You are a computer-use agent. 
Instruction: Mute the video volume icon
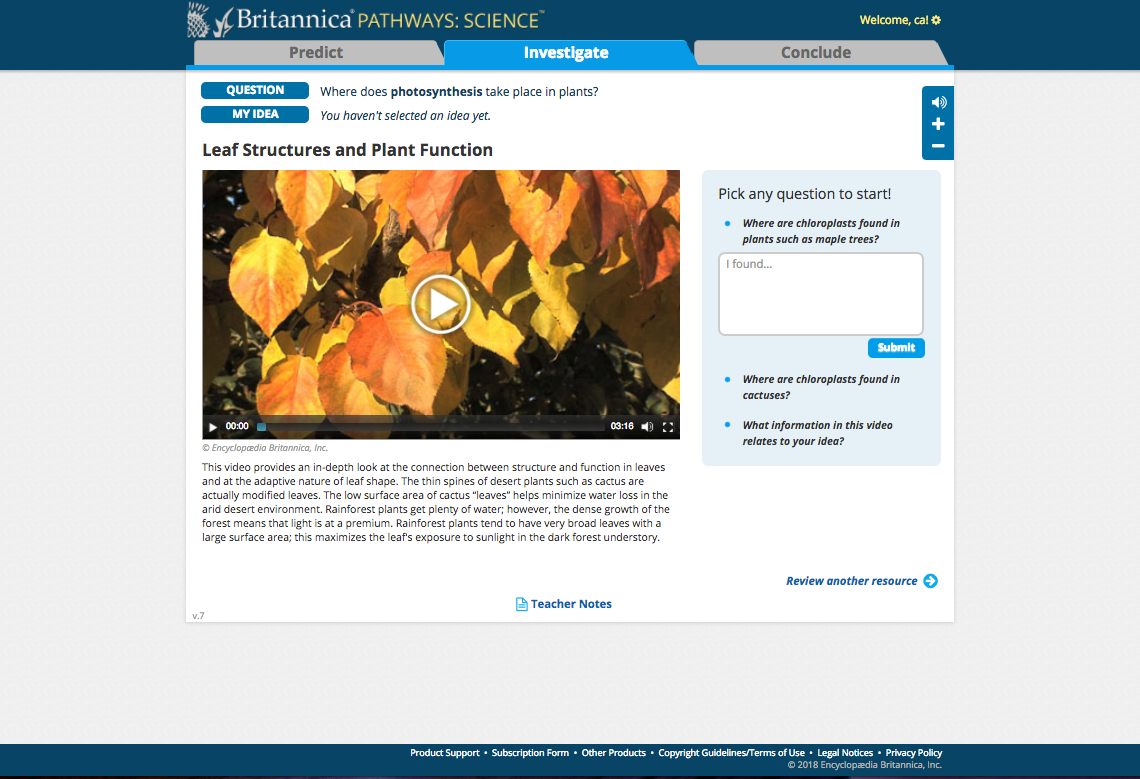pyautogui.click(x=647, y=427)
